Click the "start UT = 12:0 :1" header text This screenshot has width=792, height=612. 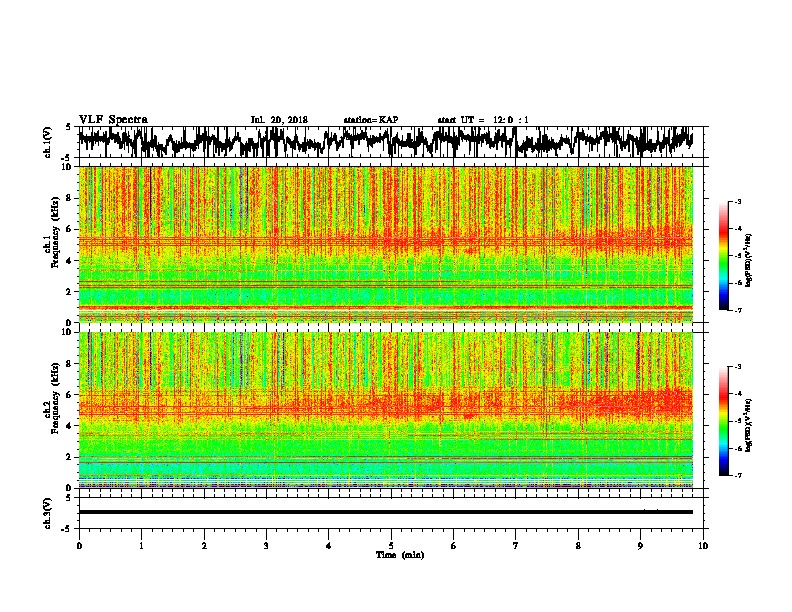[x=483, y=120]
